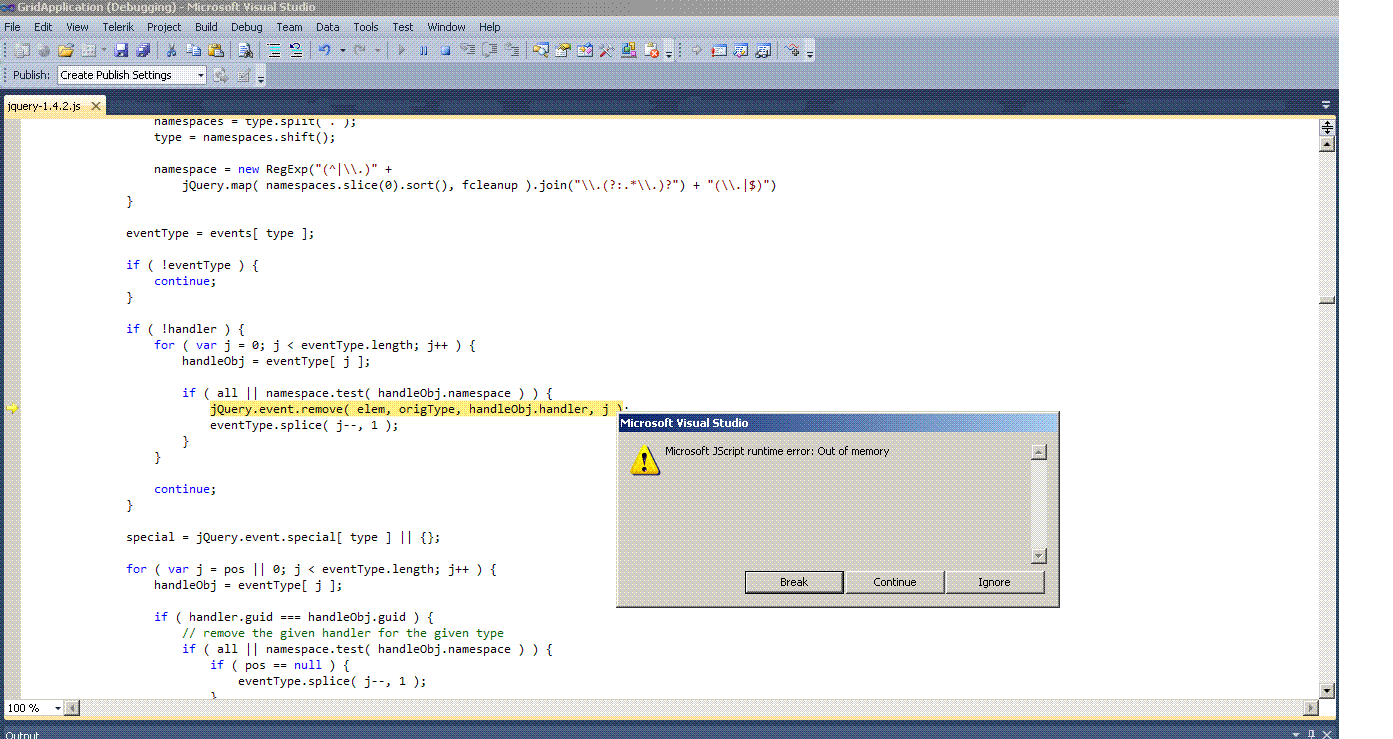
Task: Stop debugging with the square icon
Action: pos(445,50)
